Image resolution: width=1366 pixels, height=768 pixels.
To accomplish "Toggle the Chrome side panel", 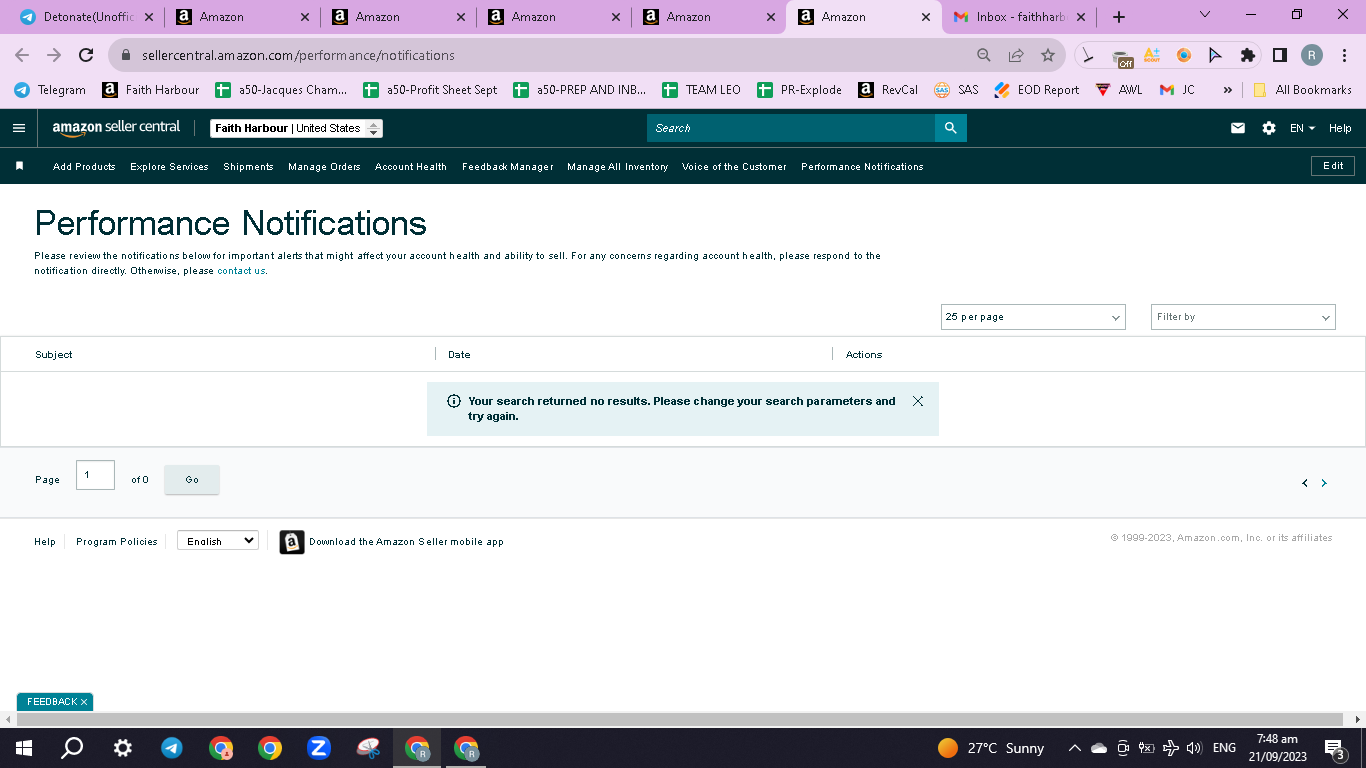I will click(1279, 55).
